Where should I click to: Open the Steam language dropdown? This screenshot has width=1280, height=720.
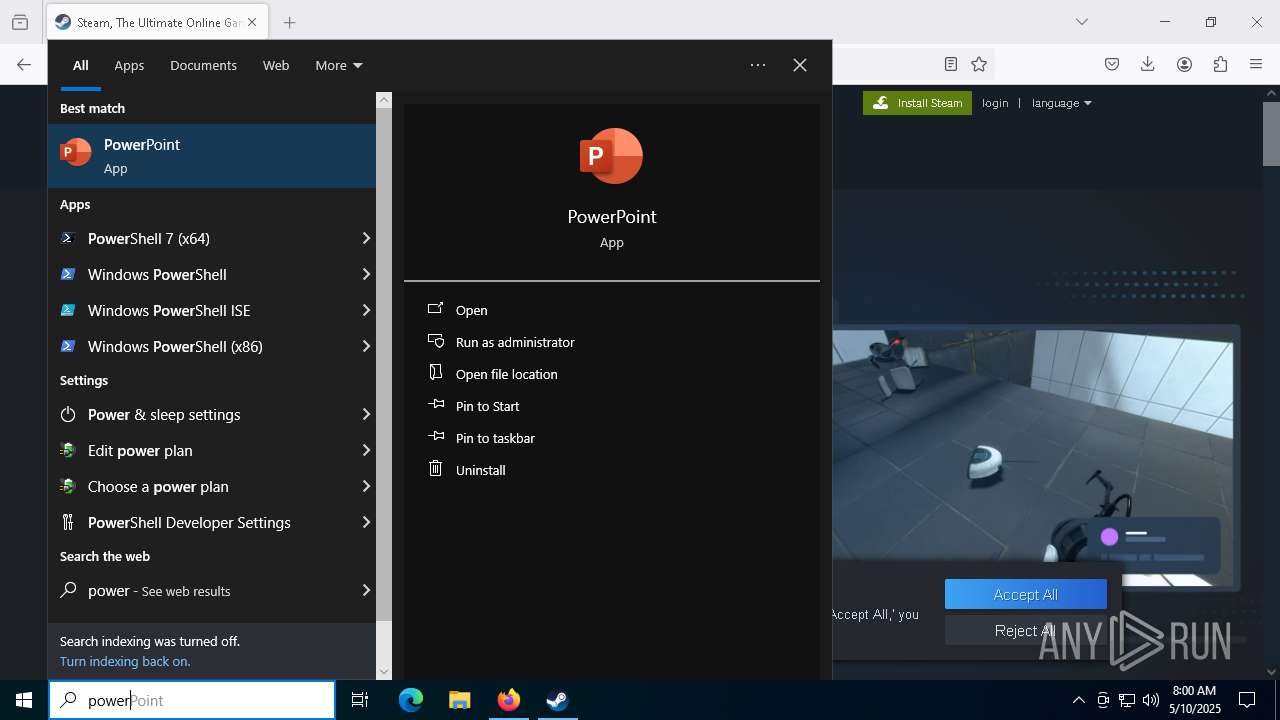1061,103
